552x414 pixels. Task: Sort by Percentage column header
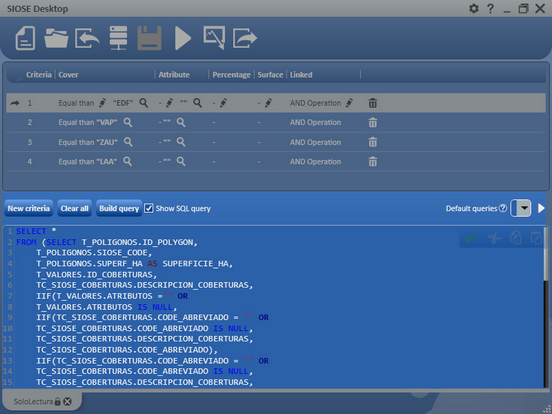tap(231, 75)
